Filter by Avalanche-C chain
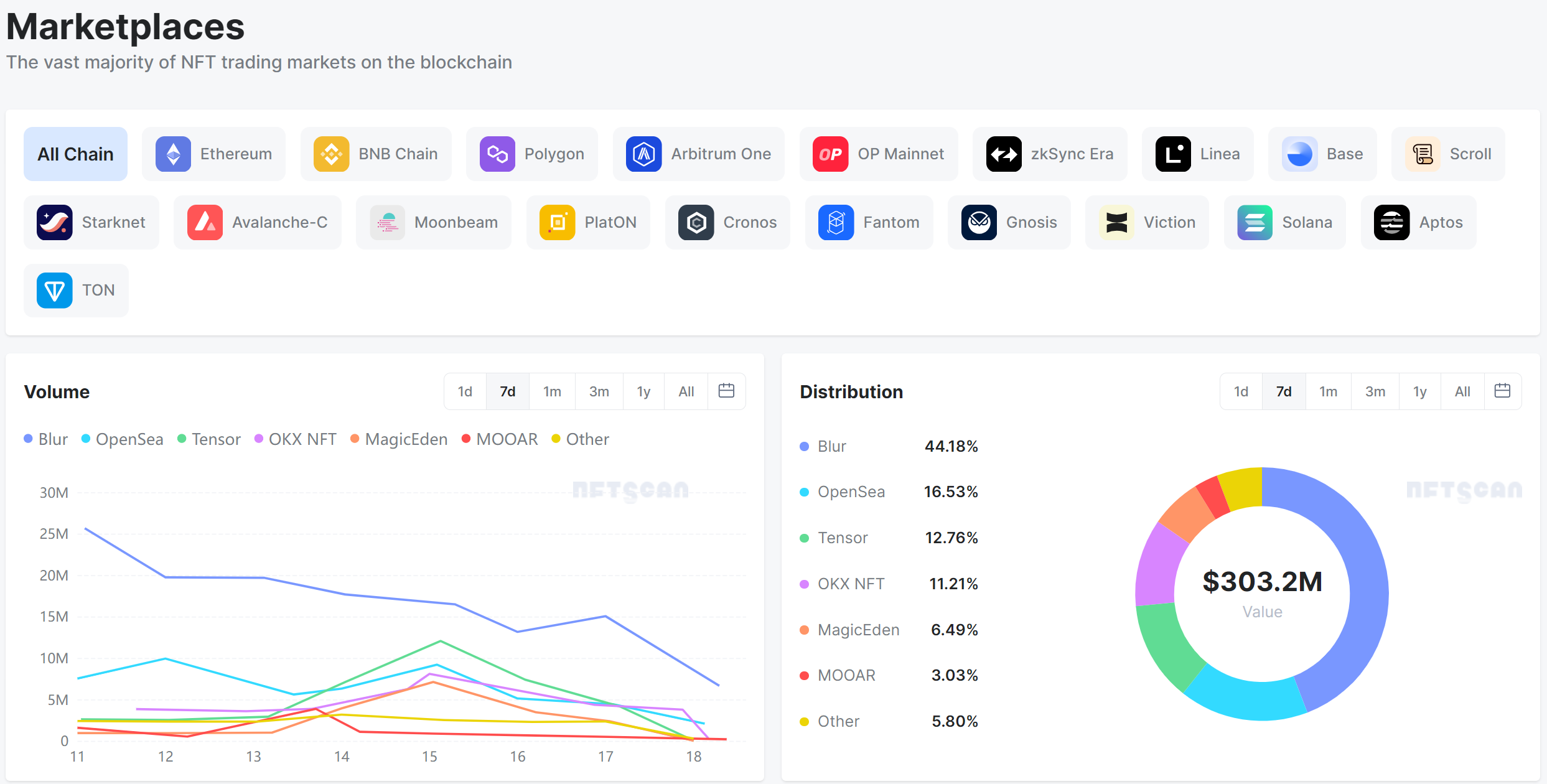Viewport: 1547px width, 784px height. (x=257, y=223)
